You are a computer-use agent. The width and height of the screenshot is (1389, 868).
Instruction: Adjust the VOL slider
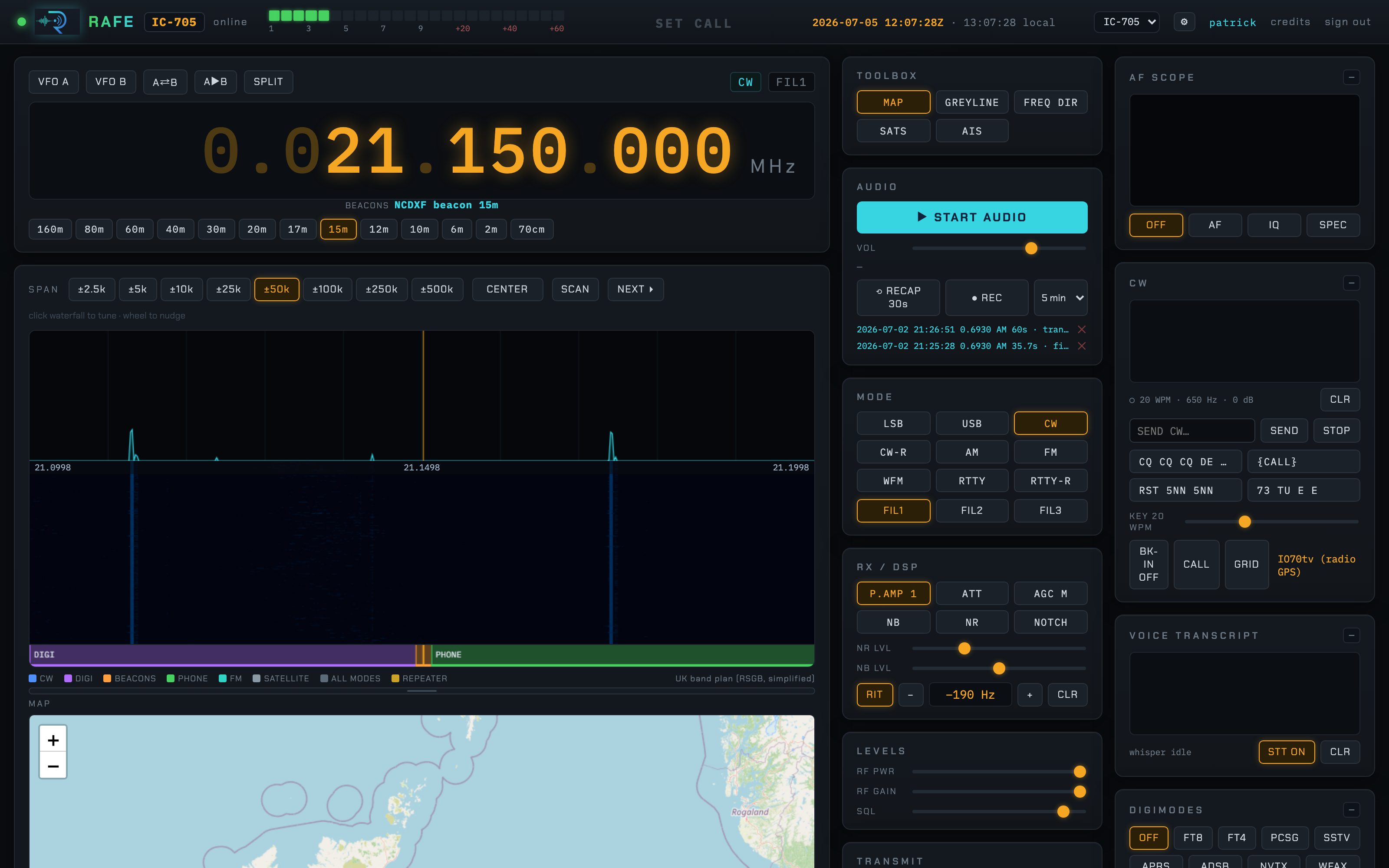(999, 249)
